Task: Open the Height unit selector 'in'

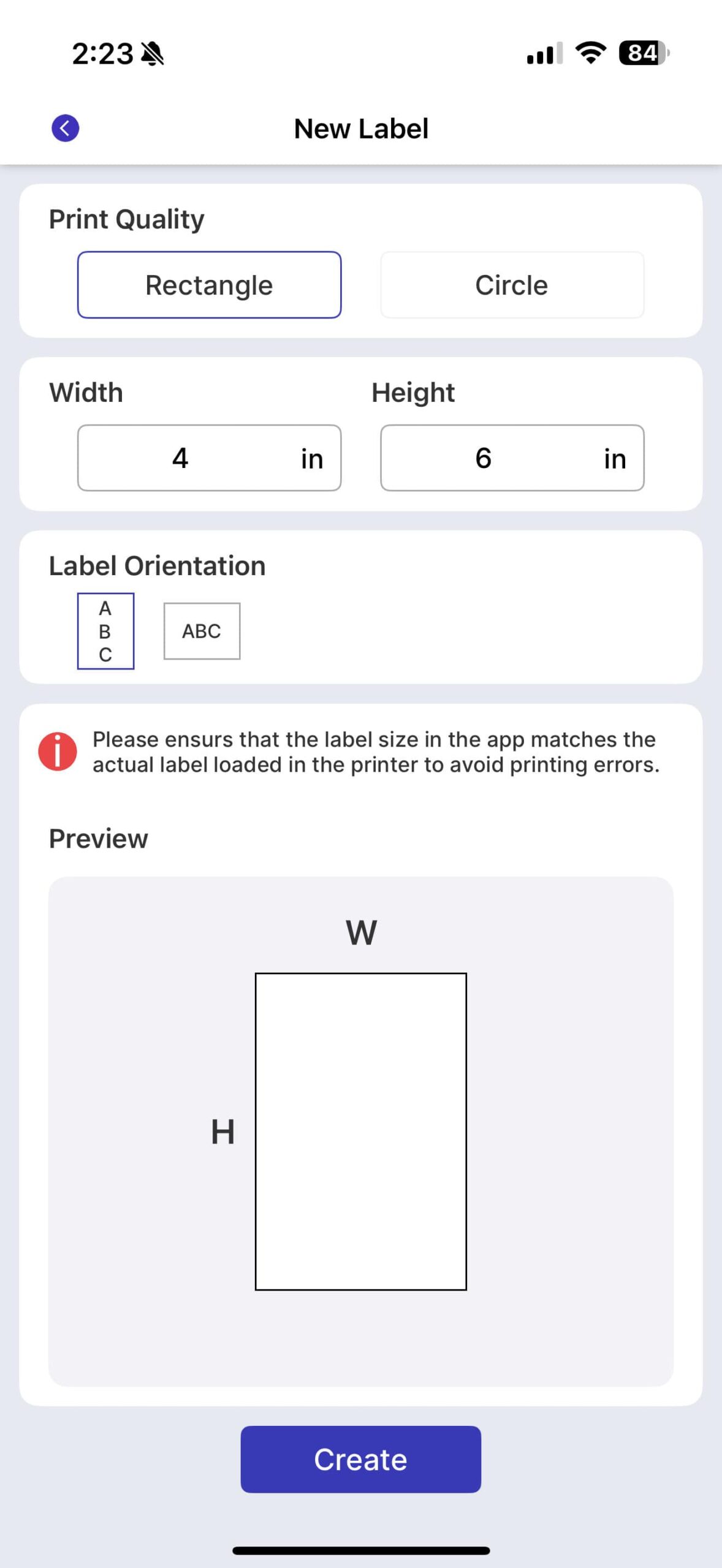Action: [615, 459]
